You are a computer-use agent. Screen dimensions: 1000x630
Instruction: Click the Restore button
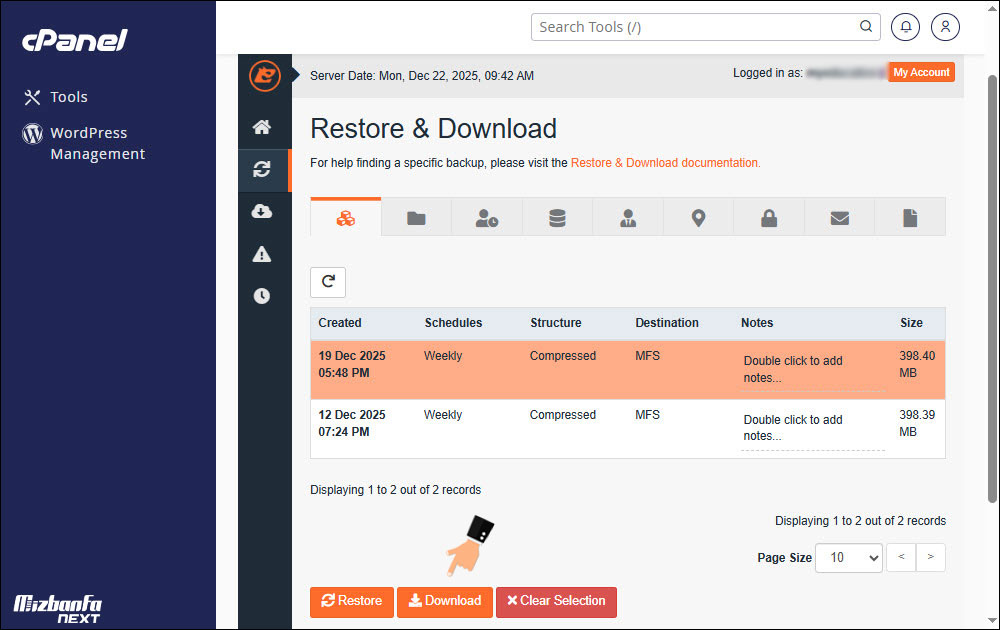tap(351, 601)
